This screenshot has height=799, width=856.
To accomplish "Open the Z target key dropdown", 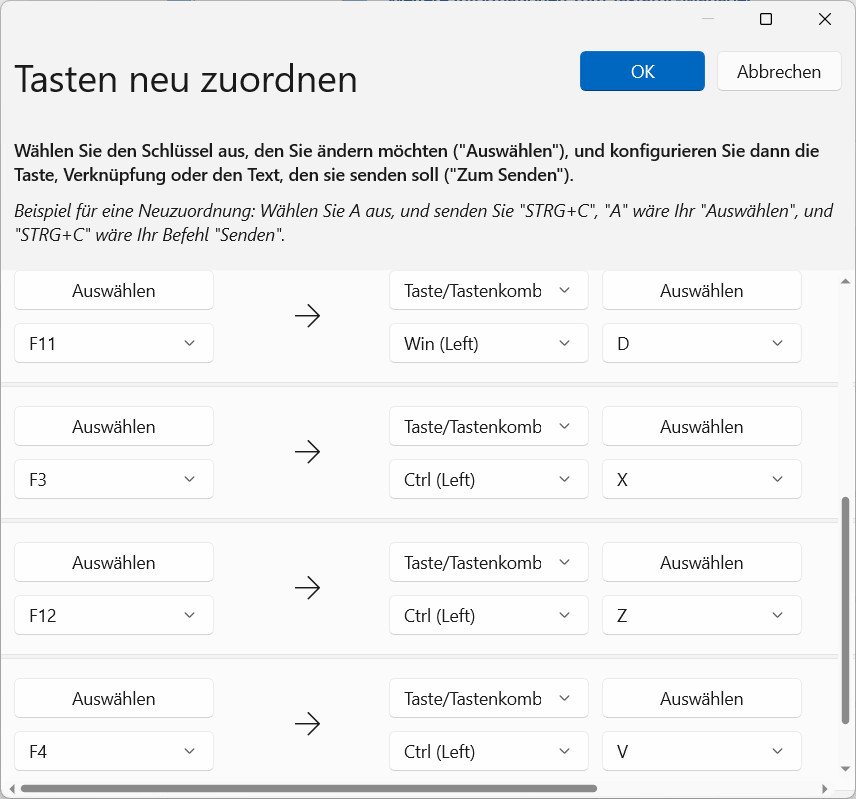I will tap(701, 615).
